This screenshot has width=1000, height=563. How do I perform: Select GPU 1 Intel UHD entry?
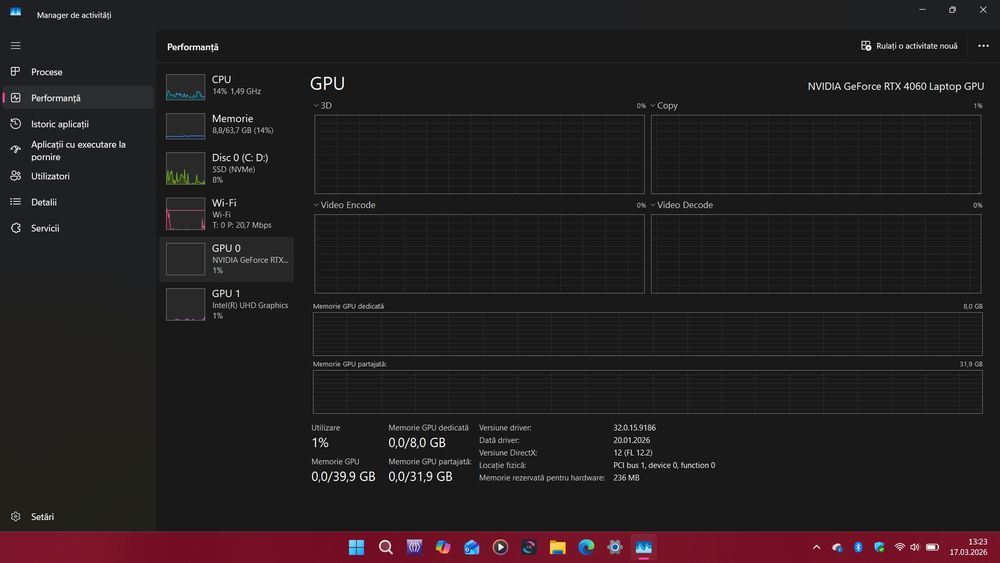[226, 305]
